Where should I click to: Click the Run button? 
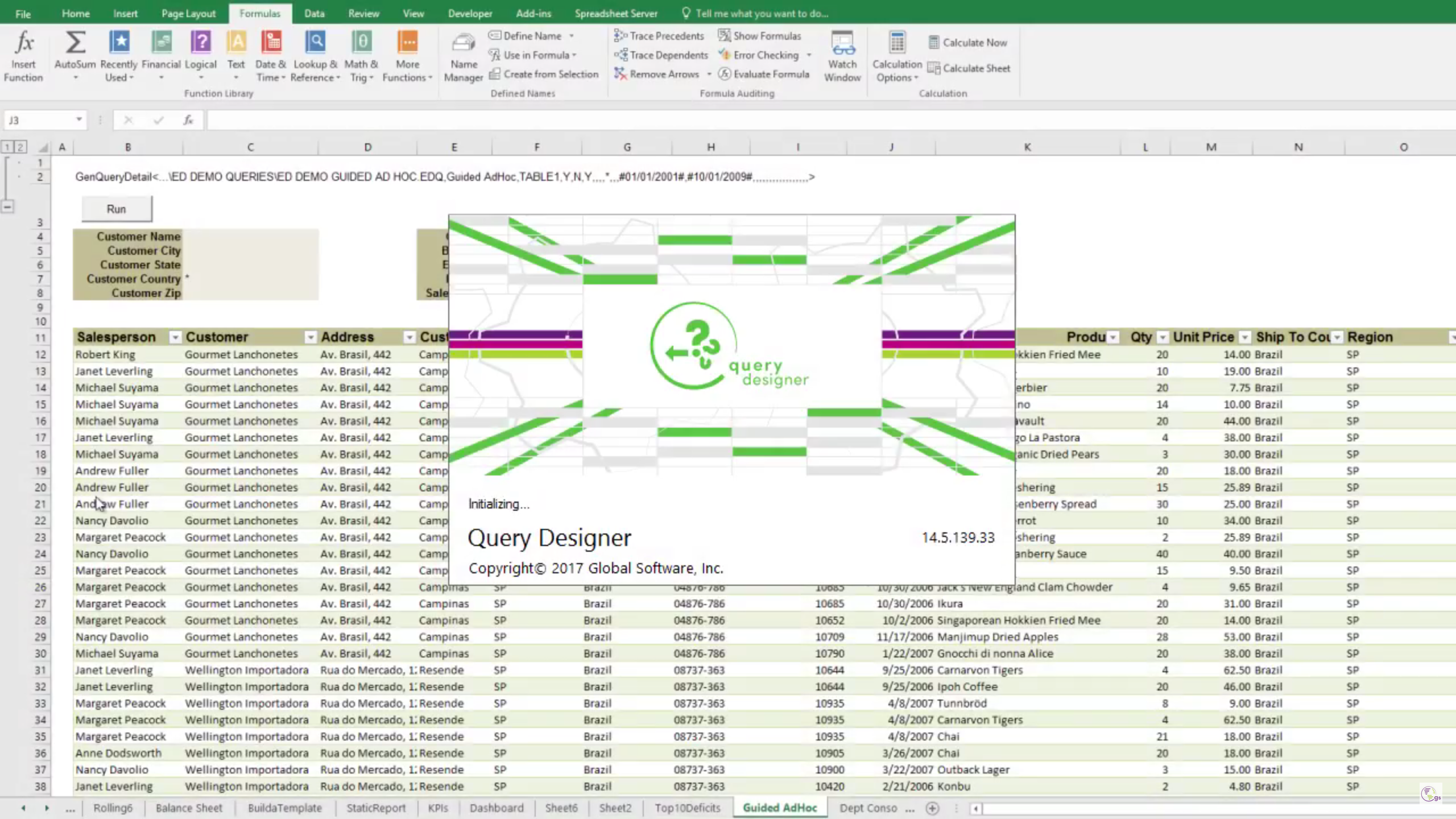point(116,208)
